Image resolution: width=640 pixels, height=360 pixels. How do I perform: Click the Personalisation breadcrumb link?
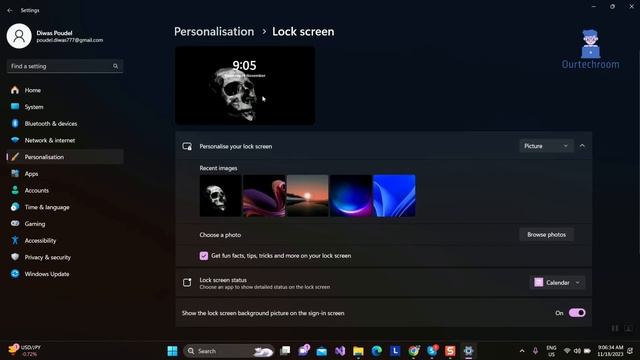214,31
